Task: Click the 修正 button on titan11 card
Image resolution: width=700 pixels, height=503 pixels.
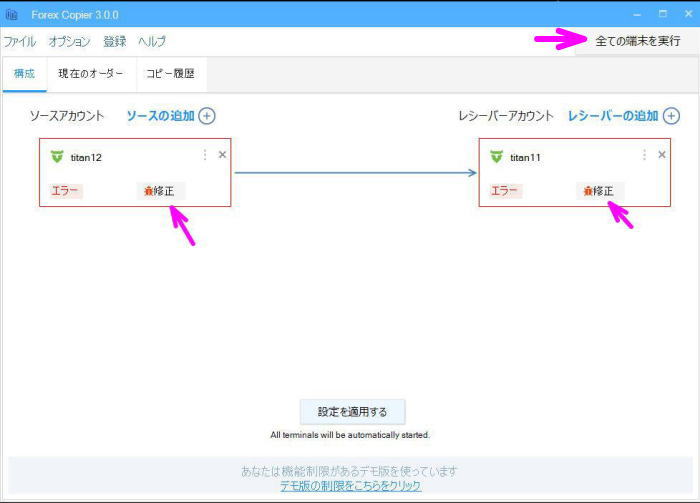Action: click(600, 191)
